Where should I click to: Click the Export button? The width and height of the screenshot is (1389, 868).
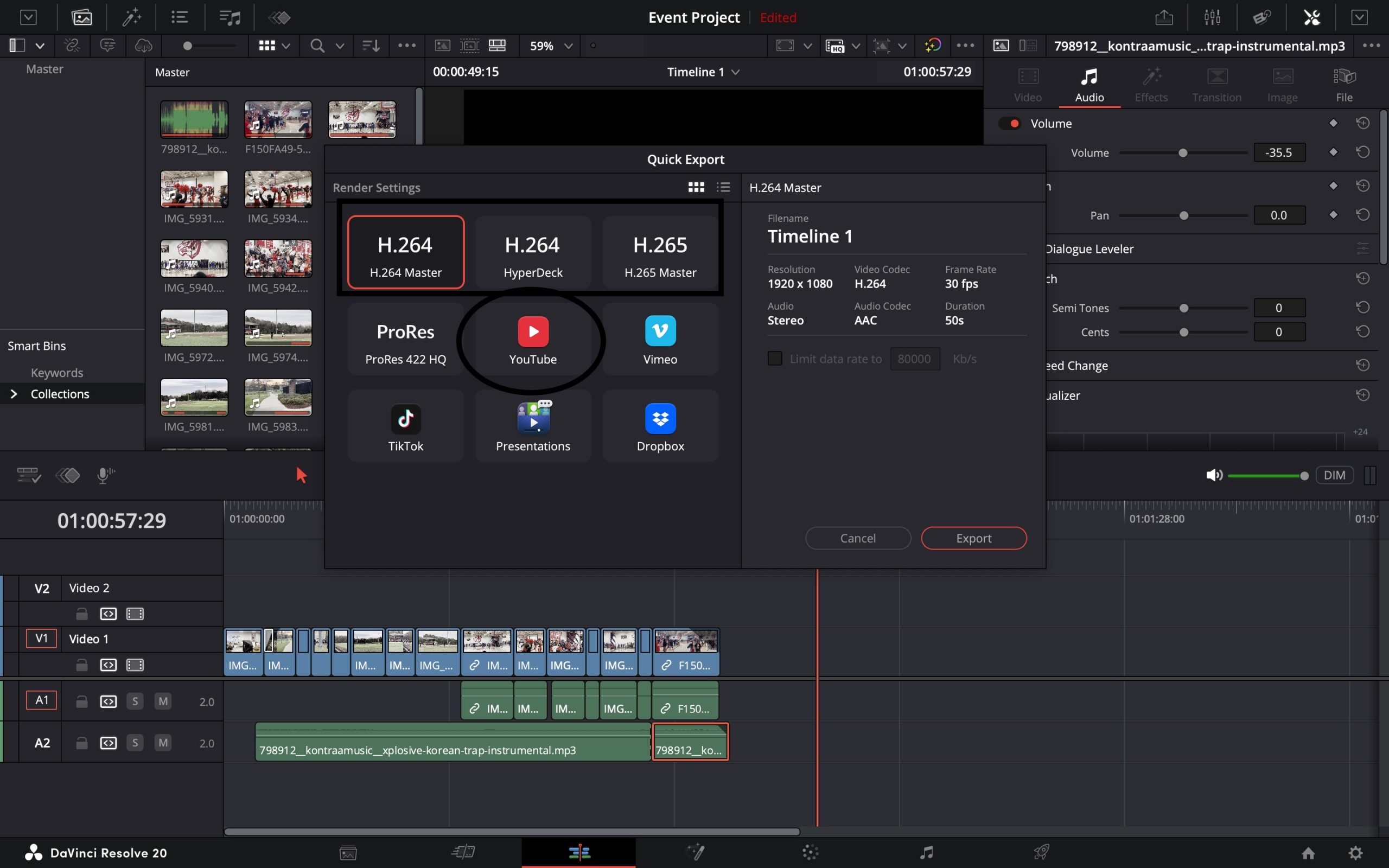click(973, 538)
